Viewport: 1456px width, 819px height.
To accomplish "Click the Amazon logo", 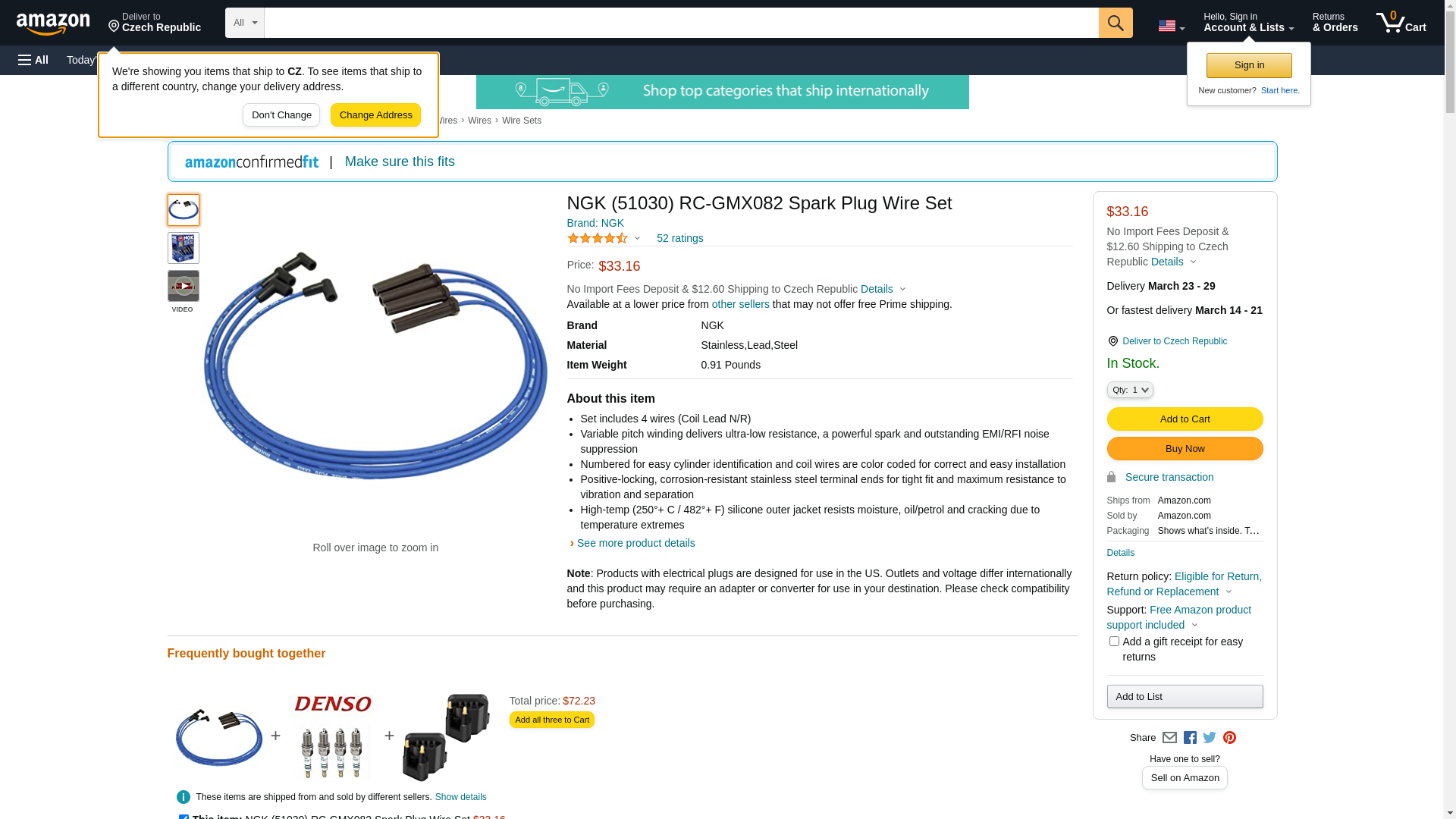I will pyautogui.click(x=53, y=24).
